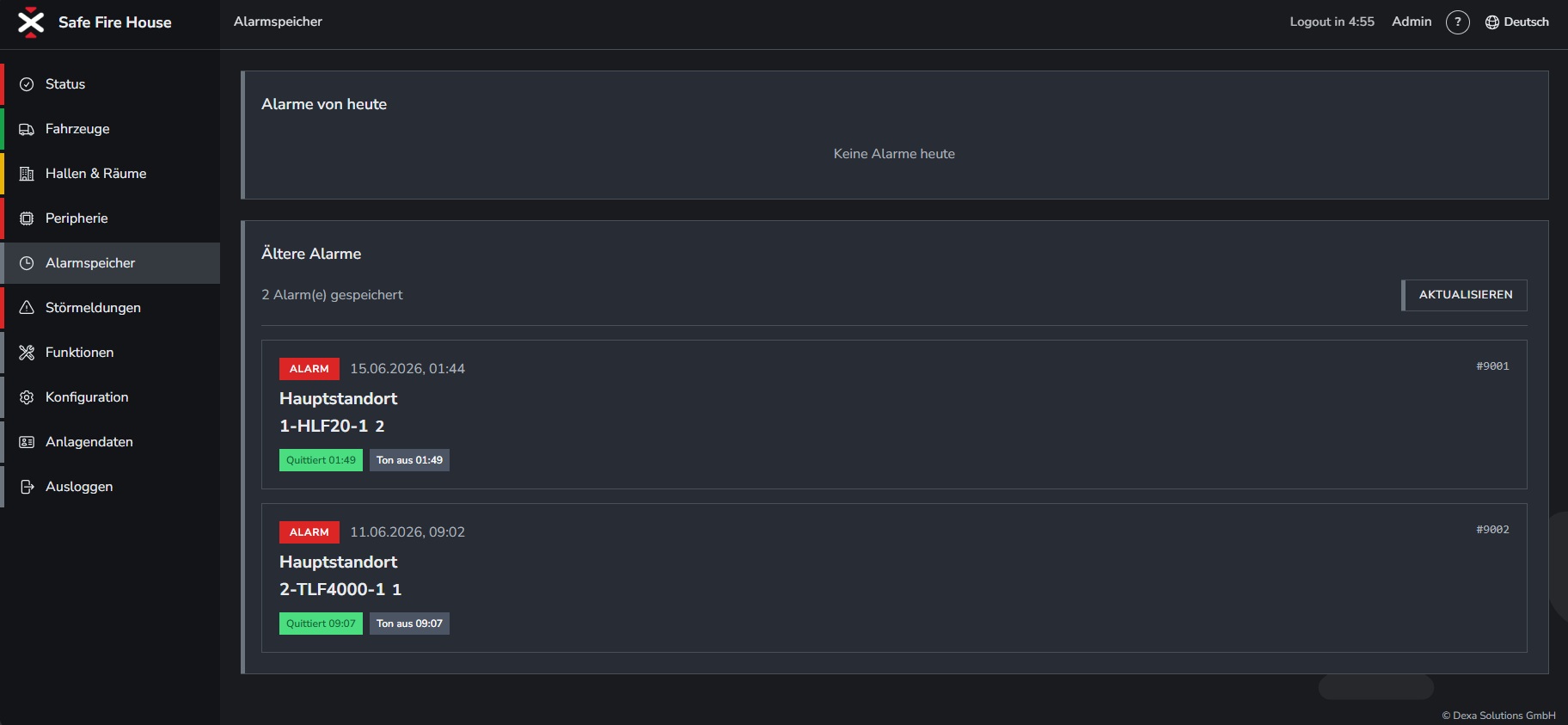Click the Safe Fire House title
The image size is (1568, 725).
115,22
